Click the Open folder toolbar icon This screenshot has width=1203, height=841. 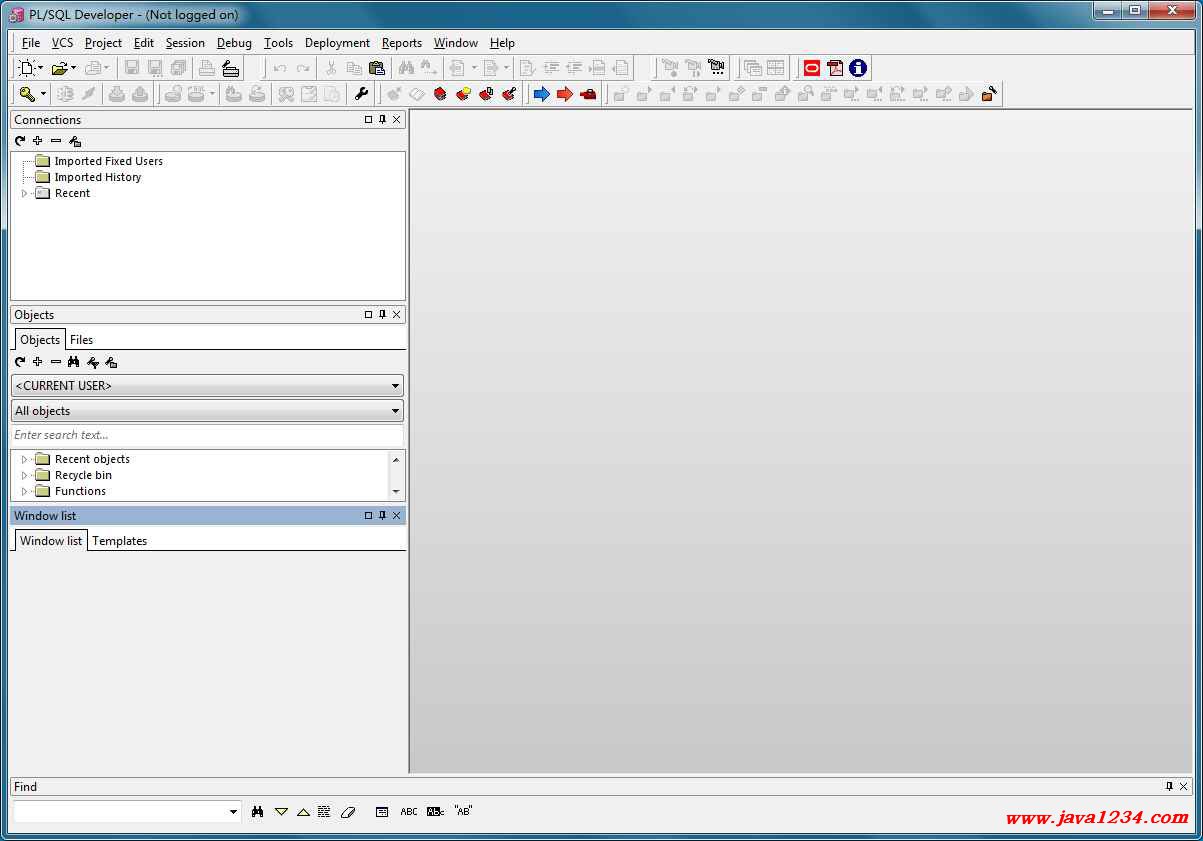click(x=60, y=68)
